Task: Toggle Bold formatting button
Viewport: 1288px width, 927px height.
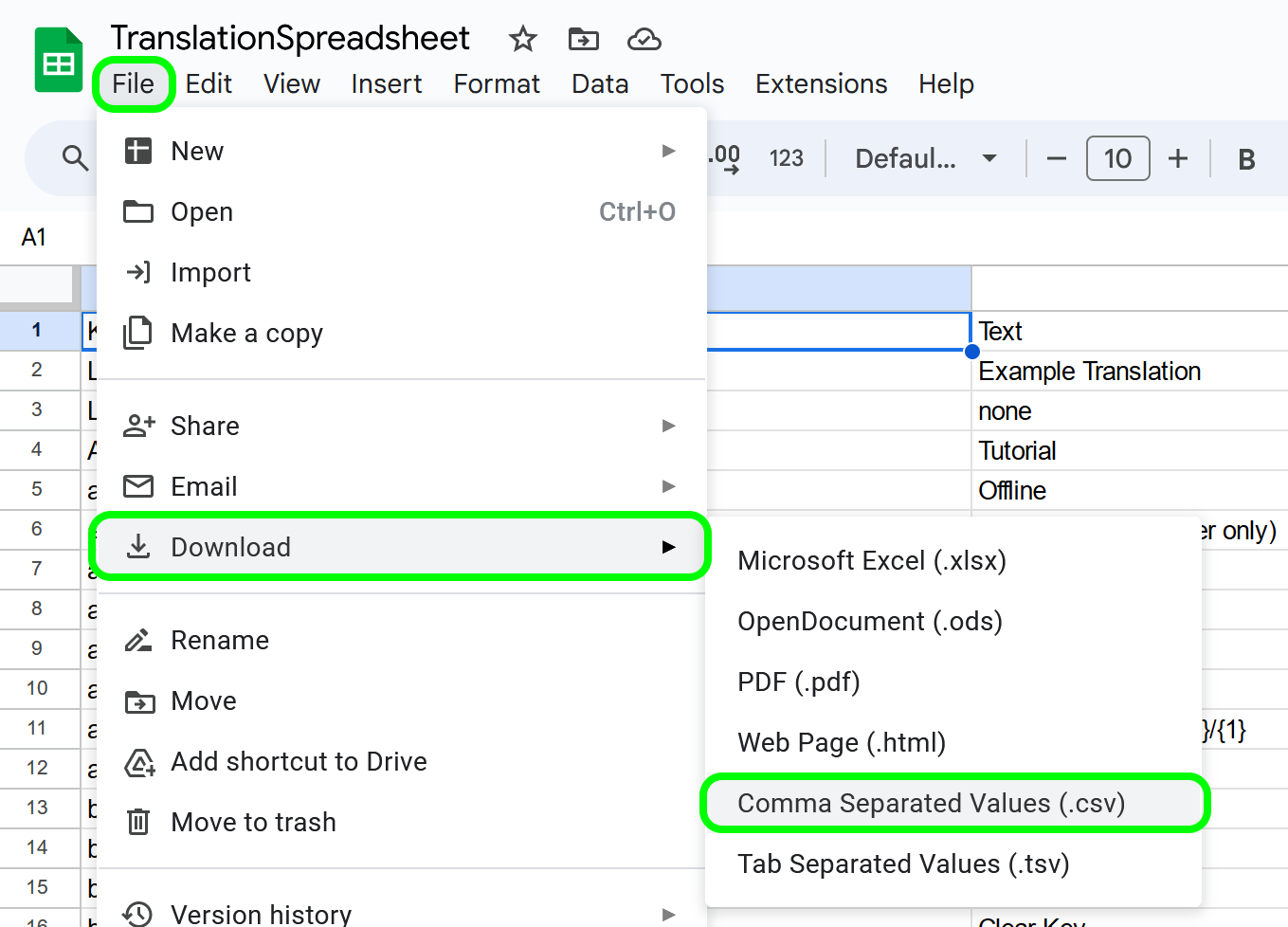Action: pyautogui.click(x=1246, y=159)
